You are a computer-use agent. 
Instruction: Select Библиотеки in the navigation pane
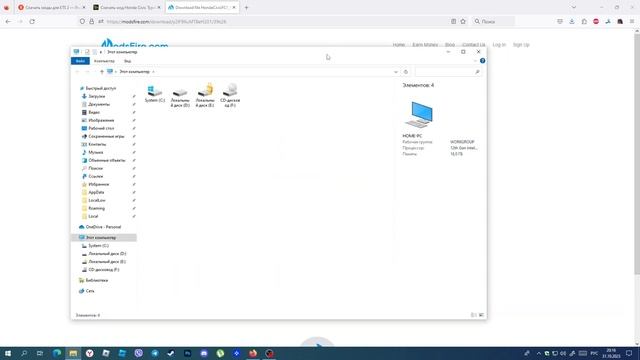tap(96, 280)
